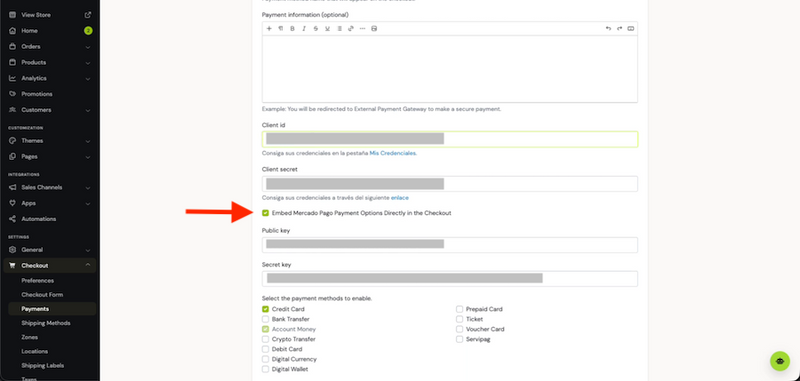Viewport: 800px width, 381px height.
Task: Open the green chat bot widget
Action: pyautogui.click(x=780, y=361)
